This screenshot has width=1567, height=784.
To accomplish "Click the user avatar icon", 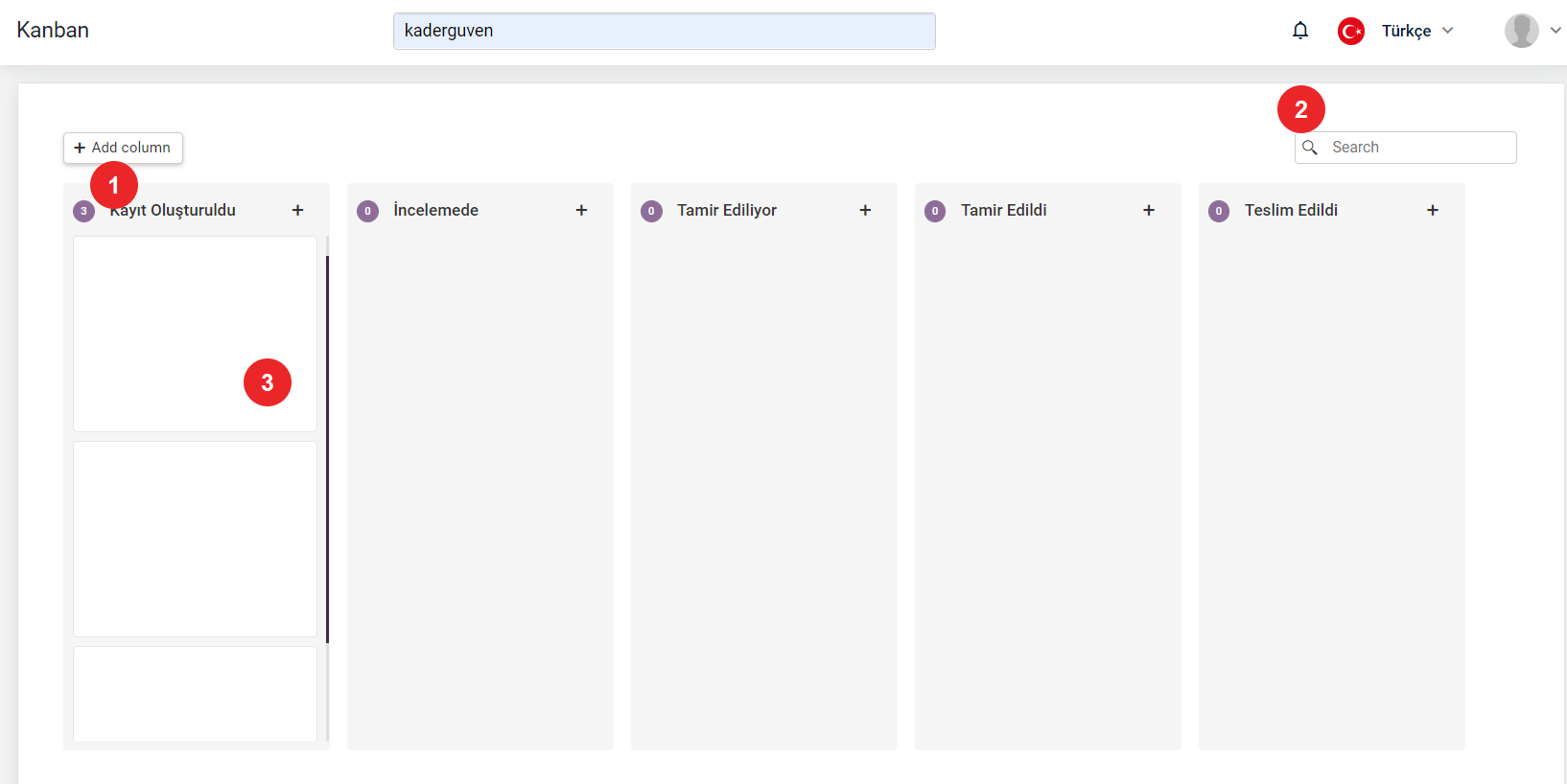I will click(x=1521, y=31).
